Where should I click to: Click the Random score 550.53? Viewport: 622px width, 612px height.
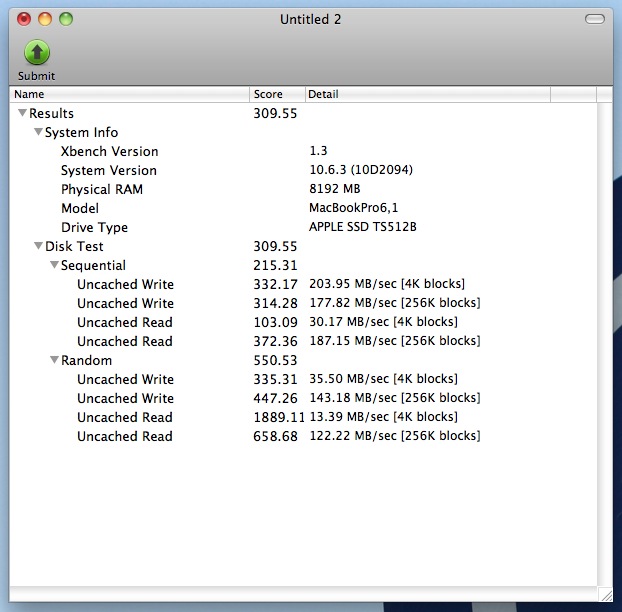tap(275, 360)
